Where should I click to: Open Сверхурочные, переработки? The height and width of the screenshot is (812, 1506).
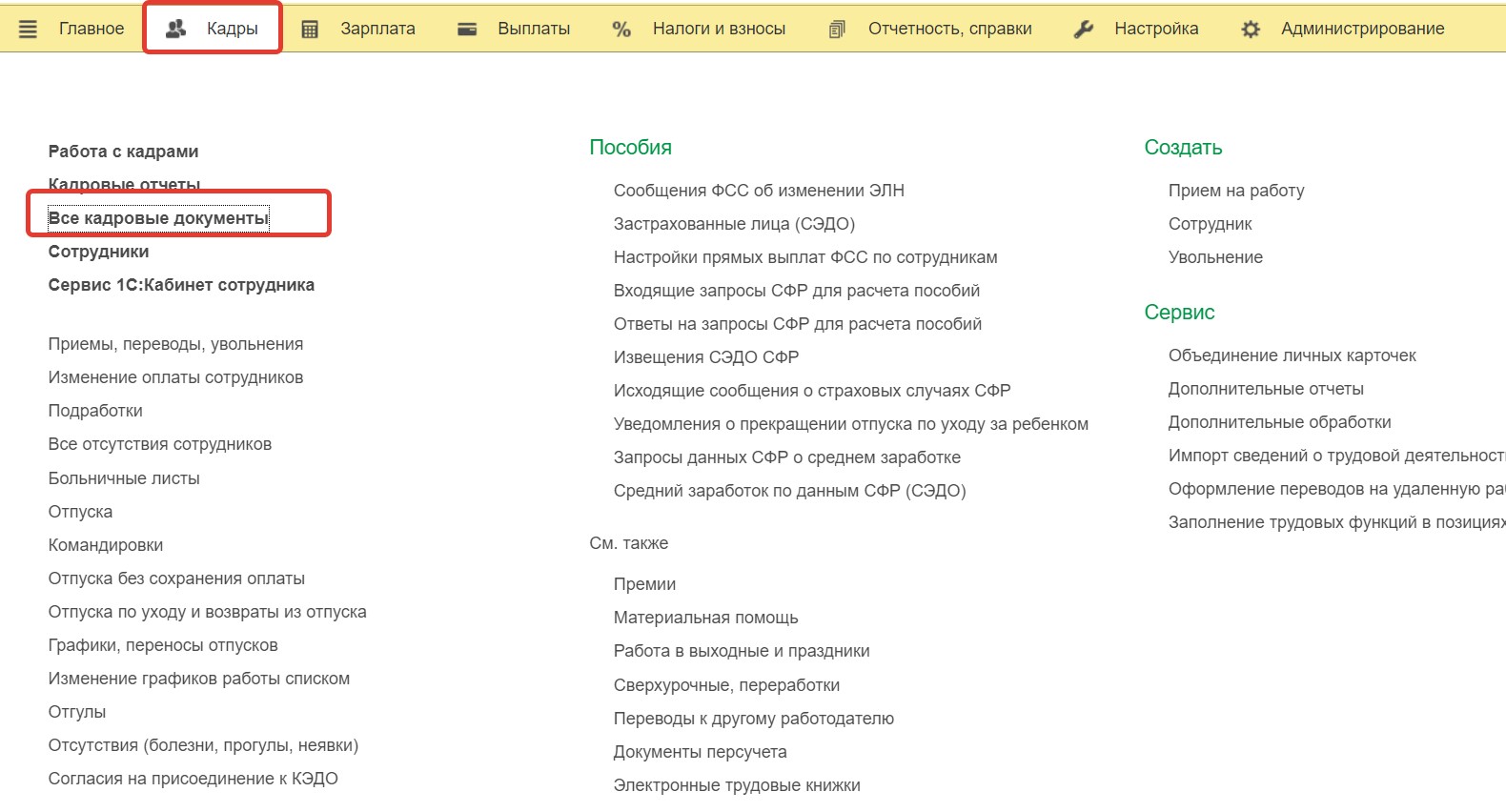point(727,685)
